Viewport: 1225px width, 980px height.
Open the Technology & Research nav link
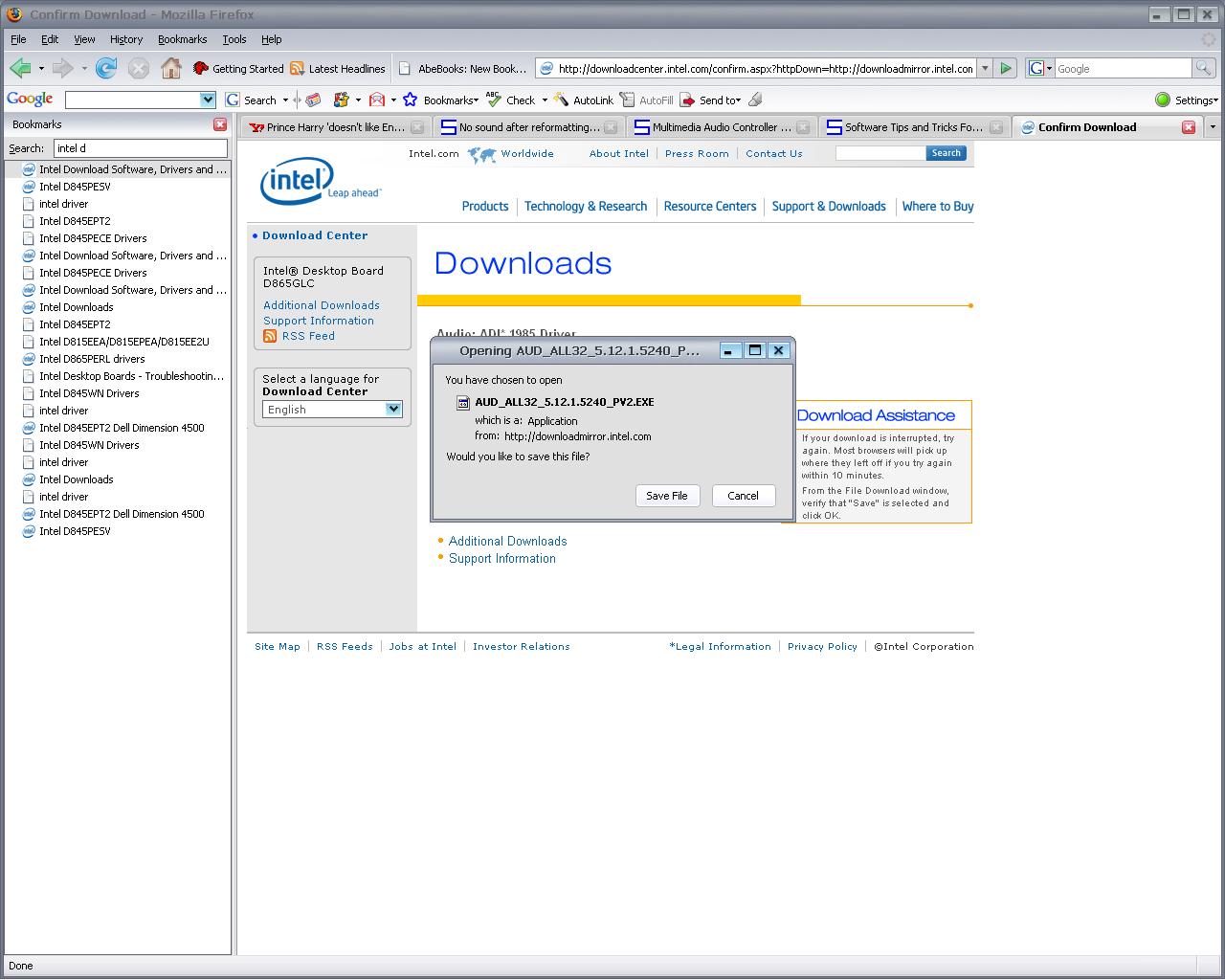click(586, 207)
